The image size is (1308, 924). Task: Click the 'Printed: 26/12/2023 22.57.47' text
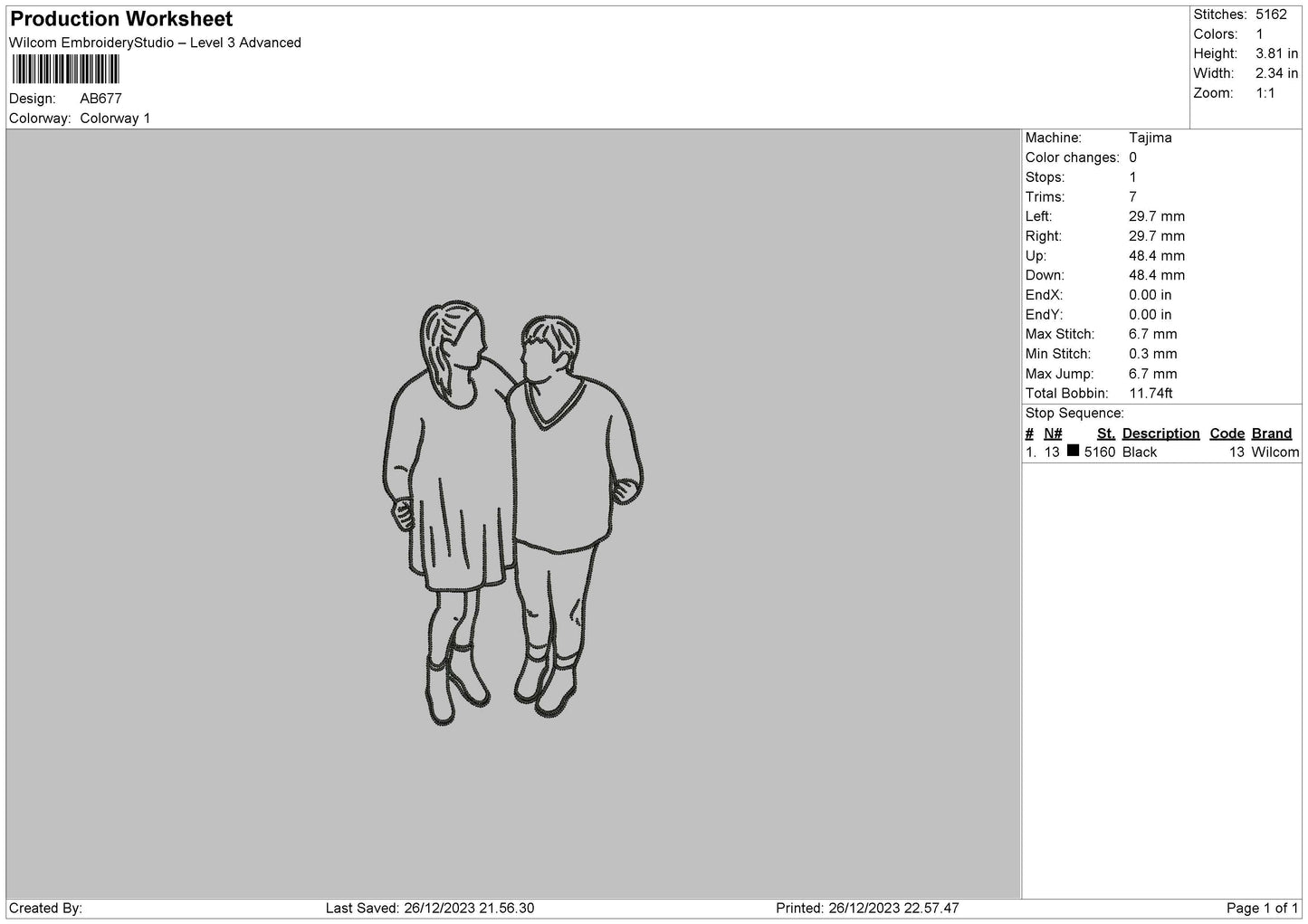pyautogui.click(x=867, y=908)
